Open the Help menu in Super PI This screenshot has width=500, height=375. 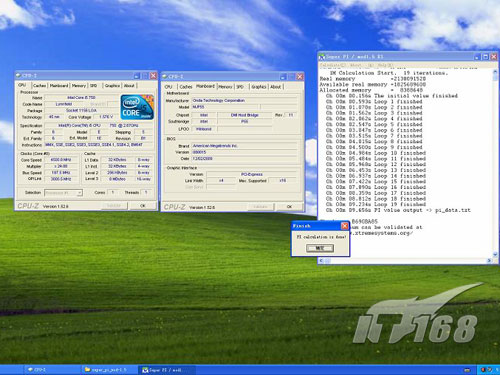click(385, 65)
